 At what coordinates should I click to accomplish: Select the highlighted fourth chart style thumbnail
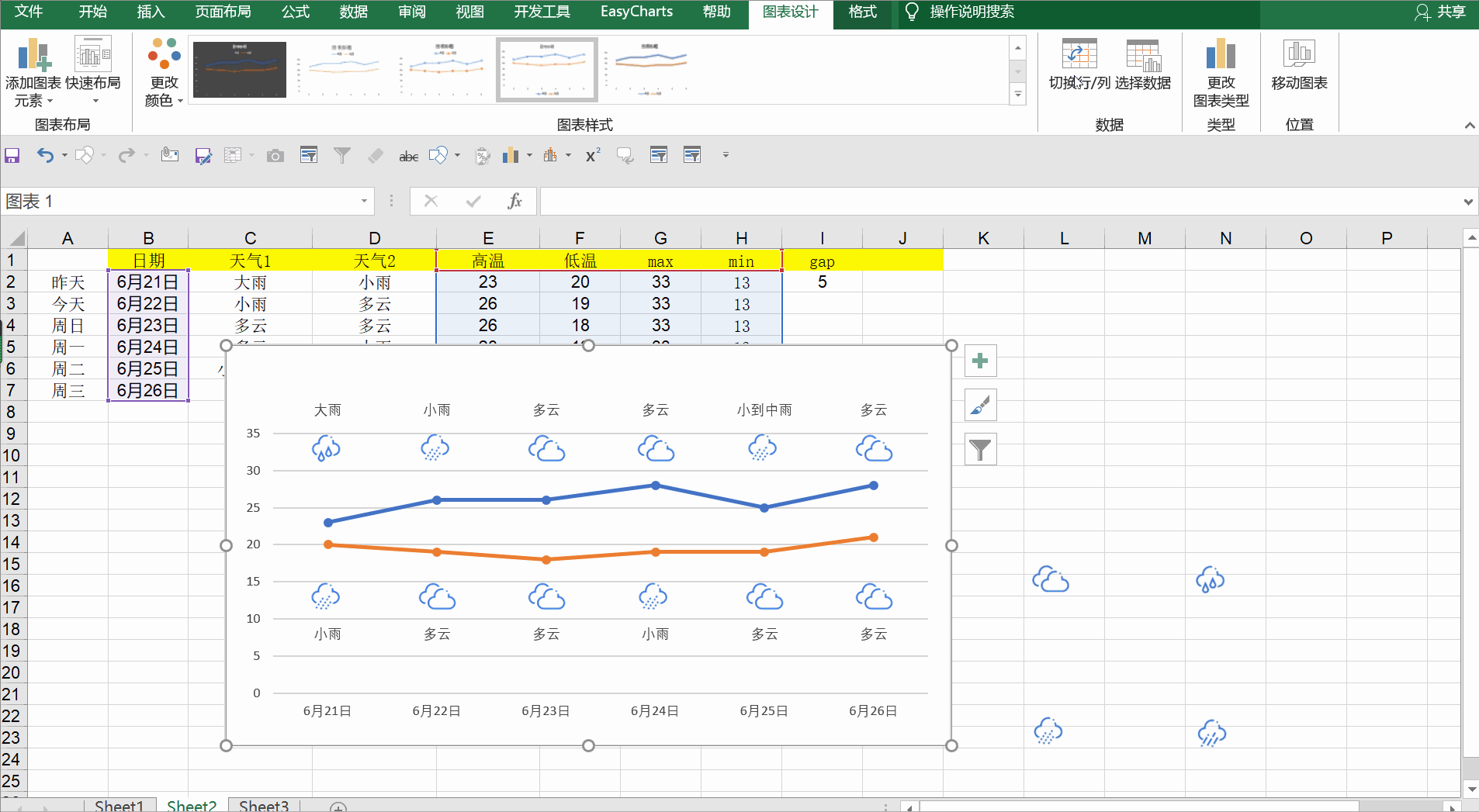coord(547,70)
